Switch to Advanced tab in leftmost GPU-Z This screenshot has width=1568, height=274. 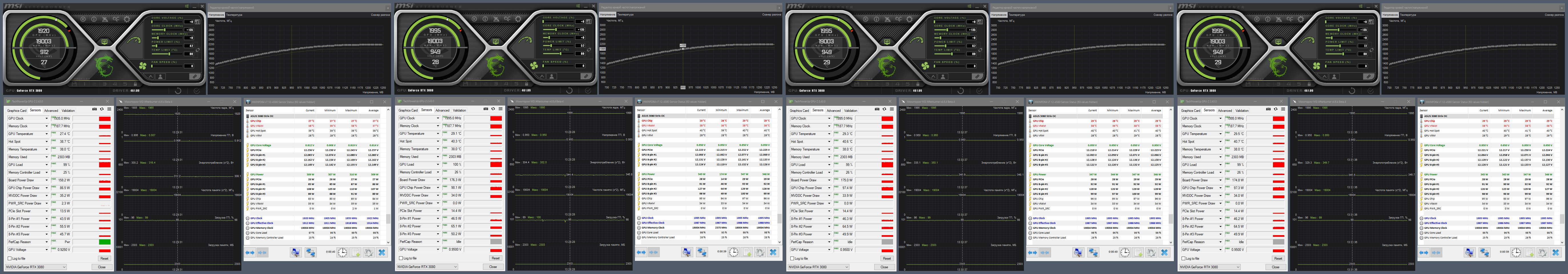click(x=51, y=110)
